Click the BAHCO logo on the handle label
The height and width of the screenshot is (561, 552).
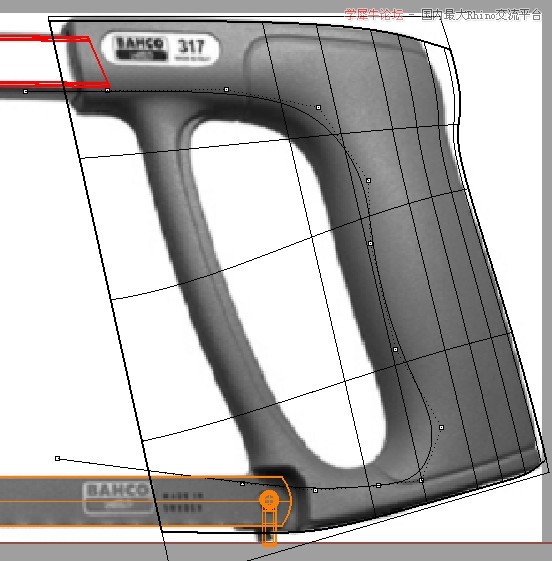tap(140, 48)
